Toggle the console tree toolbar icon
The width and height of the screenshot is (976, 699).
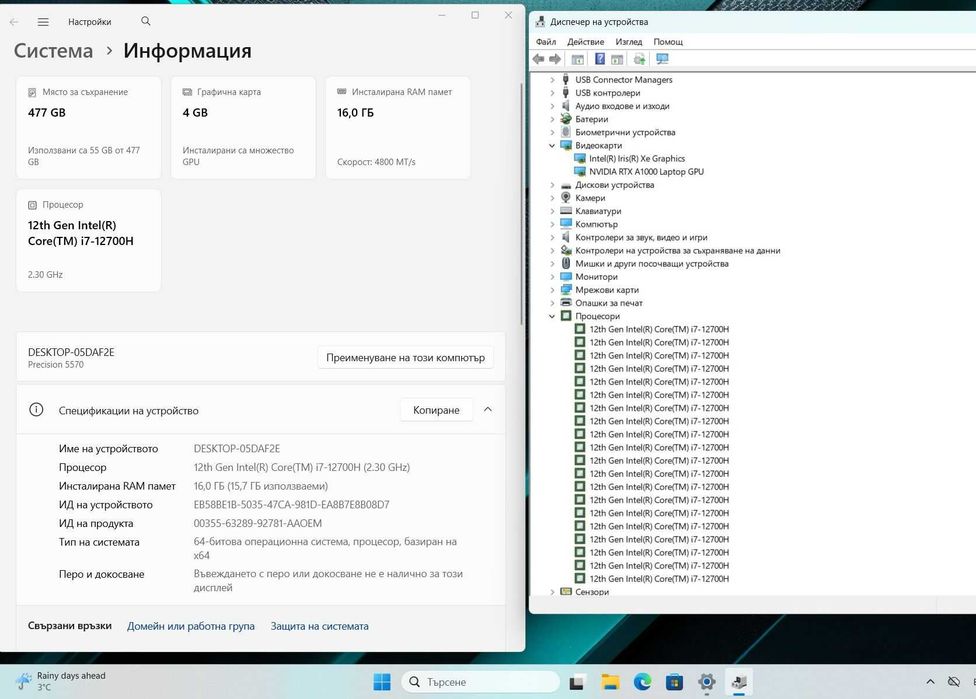pyautogui.click(x=578, y=59)
